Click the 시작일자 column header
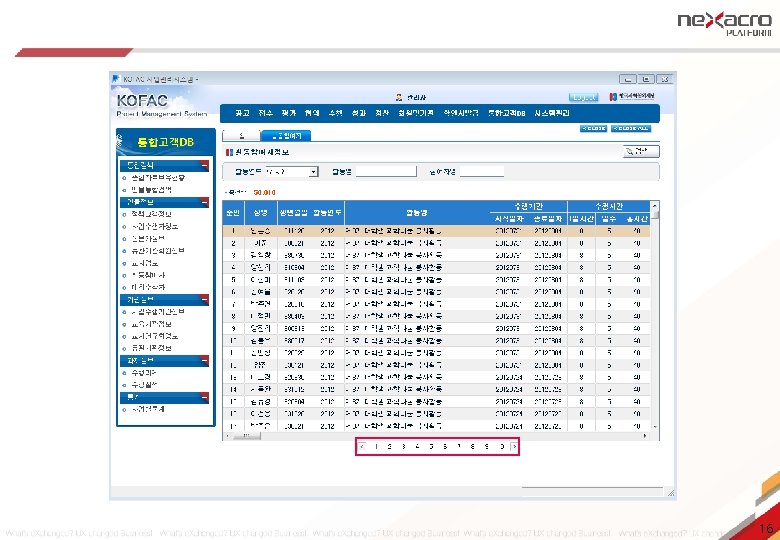 [x=508, y=219]
